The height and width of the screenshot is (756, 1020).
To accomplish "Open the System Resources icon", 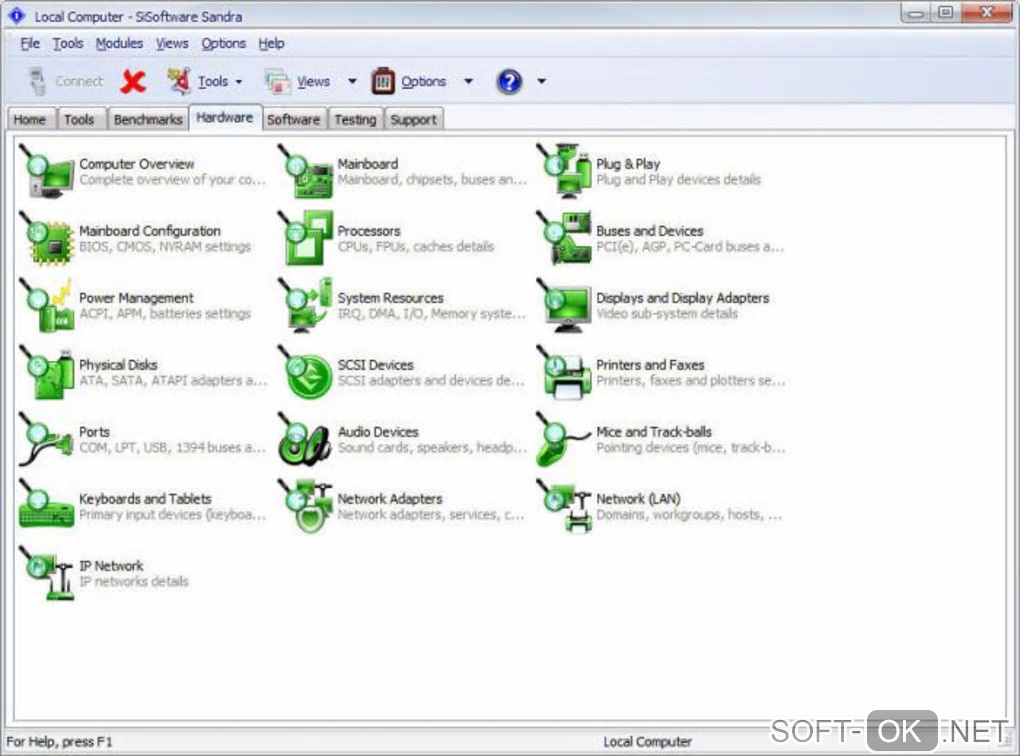I will click(305, 305).
